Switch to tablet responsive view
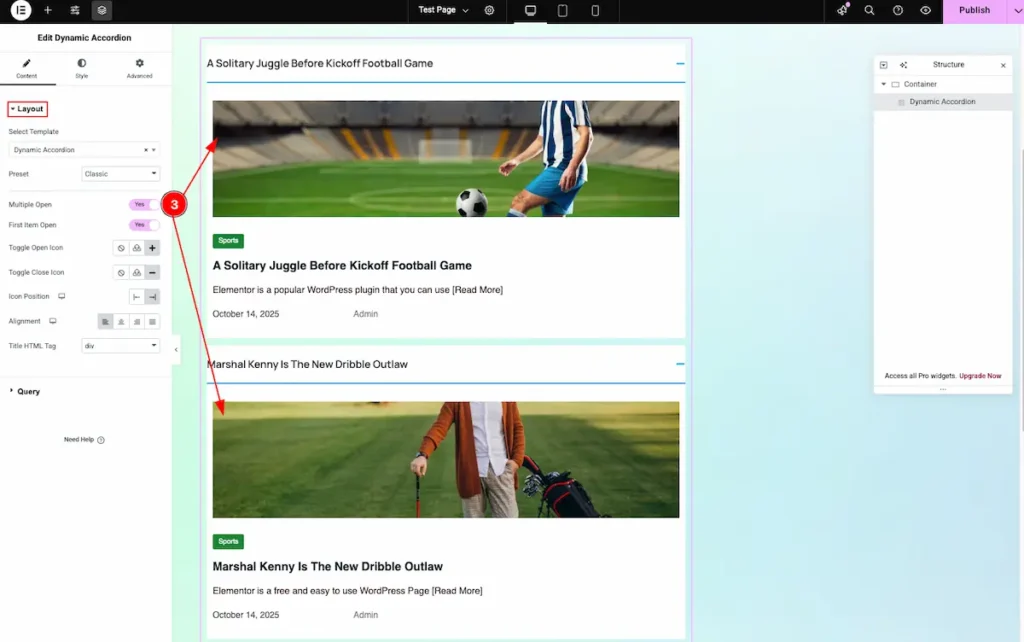 (x=563, y=10)
